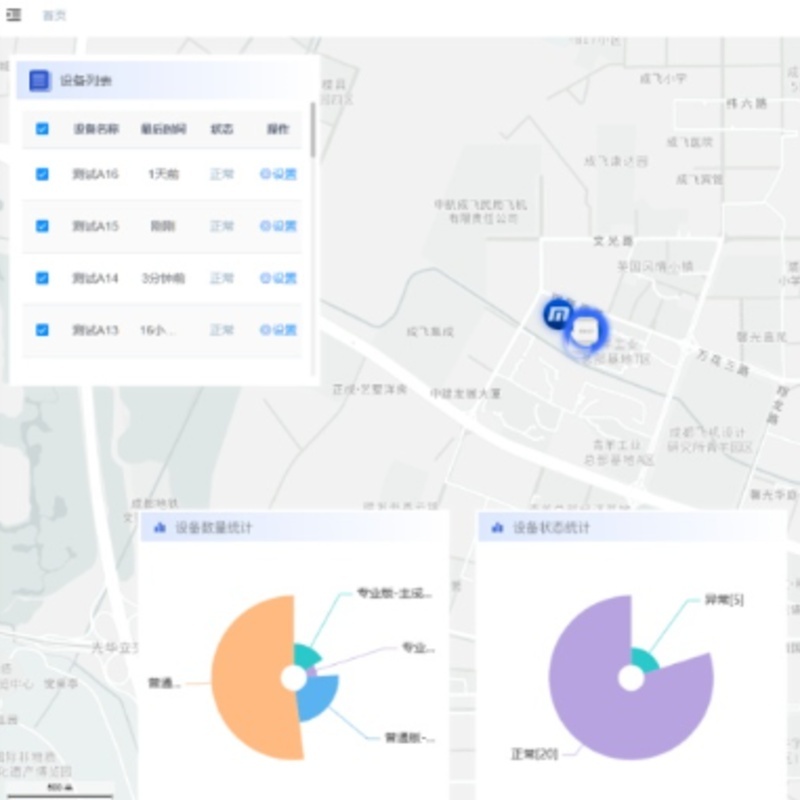Click the 状态 column header
The image size is (800, 800).
[222, 129]
